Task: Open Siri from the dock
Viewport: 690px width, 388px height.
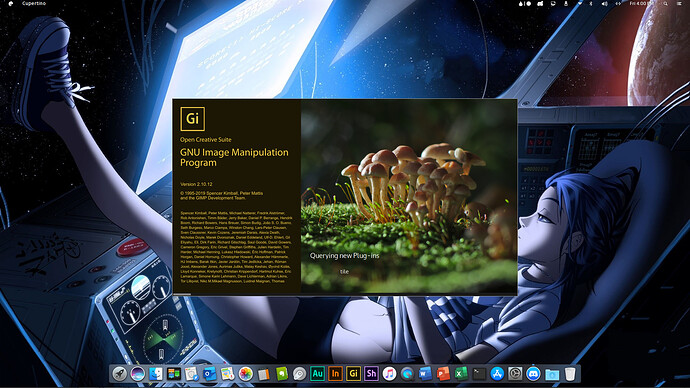Action: tap(137, 374)
